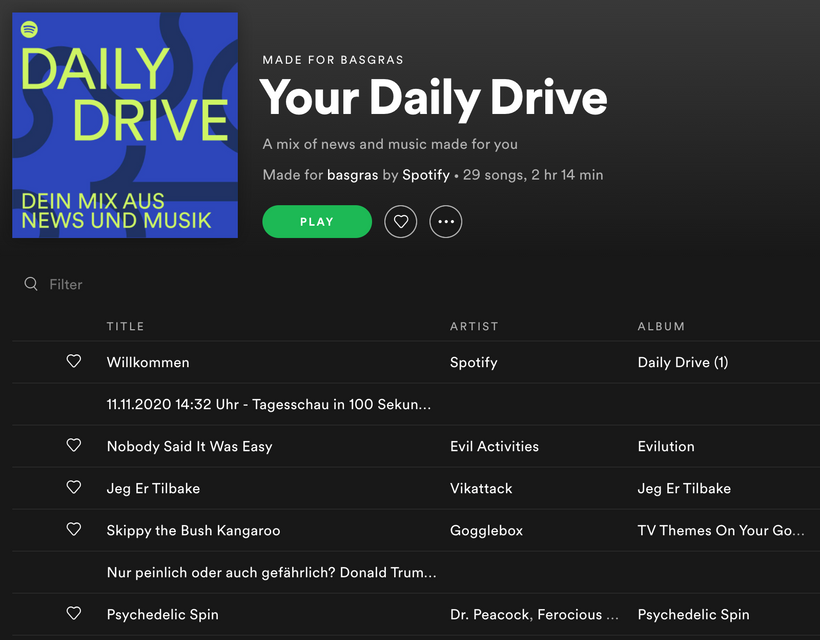The height and width of the screenshot is (640, 820).
Task: Open album Jeg Er Tilbake
Action: (x=684, y=488)
